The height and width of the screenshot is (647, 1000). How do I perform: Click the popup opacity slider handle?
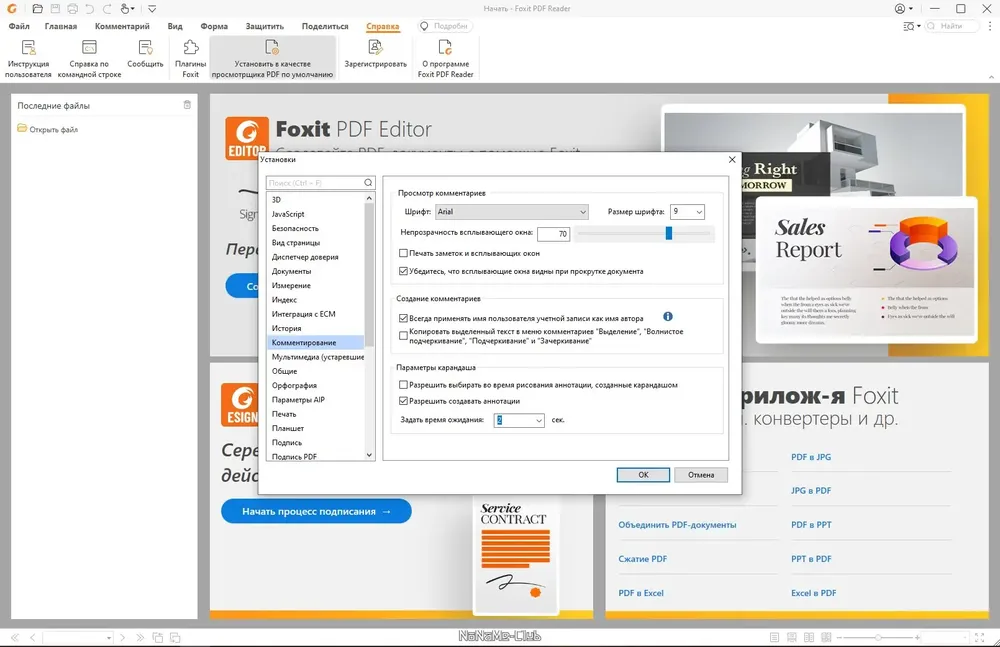(x=669, y=233)
